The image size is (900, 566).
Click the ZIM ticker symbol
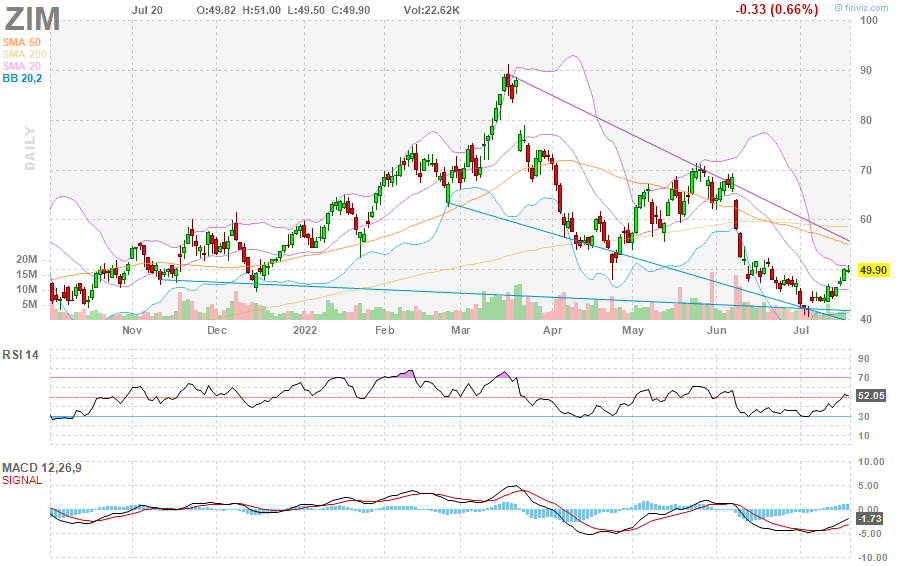click(x=32, y=19)
